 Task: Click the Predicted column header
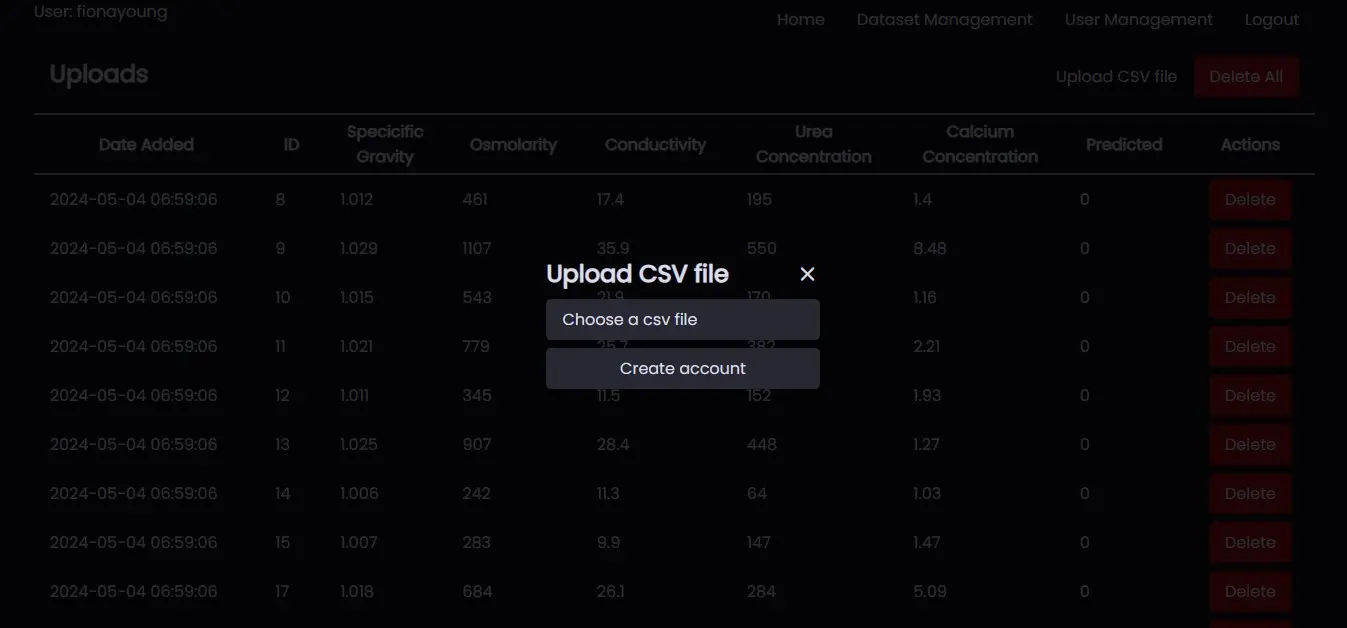[x=1124, y=145]
